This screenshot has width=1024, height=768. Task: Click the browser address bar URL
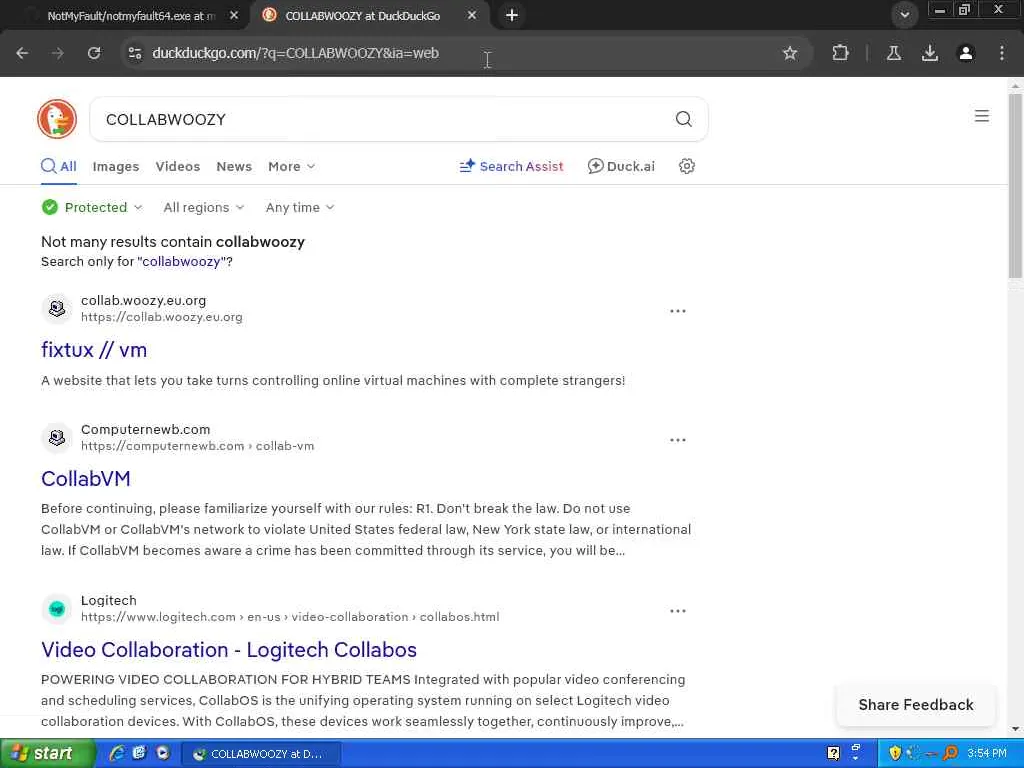(295, 53)
